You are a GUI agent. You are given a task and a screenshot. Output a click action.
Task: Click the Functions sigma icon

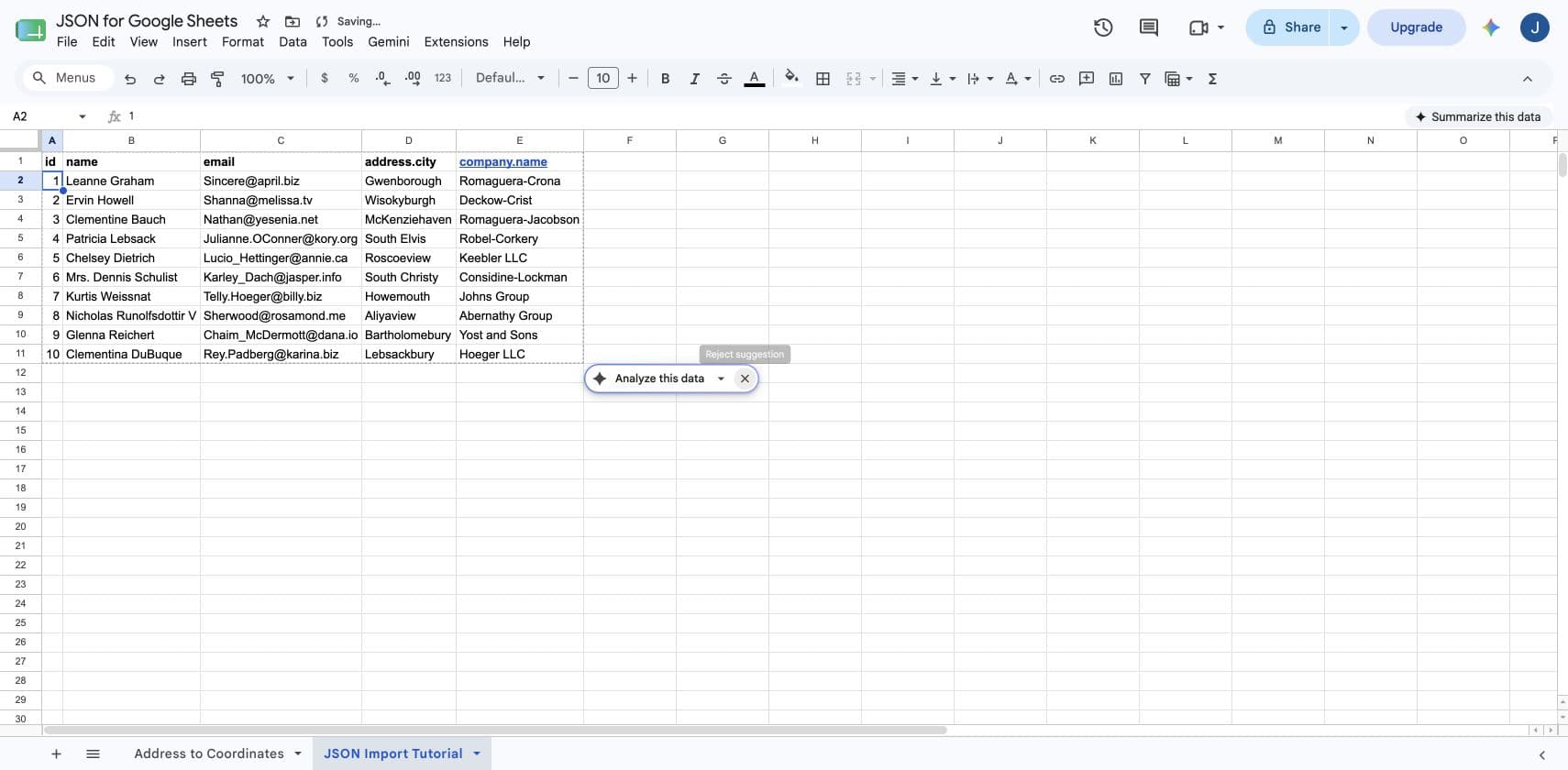[x=1212, y=79]
